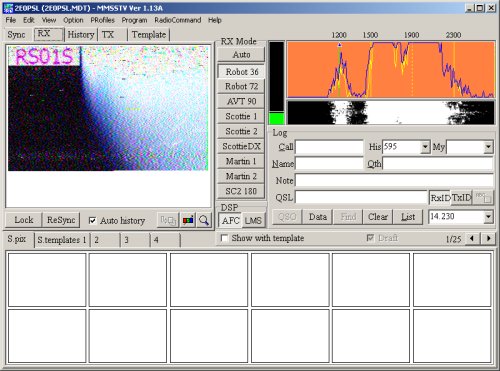The height and width of the screenshot is (371, 500).
Task: Open the RadioCommand menu
Action: tap(178, 20)
